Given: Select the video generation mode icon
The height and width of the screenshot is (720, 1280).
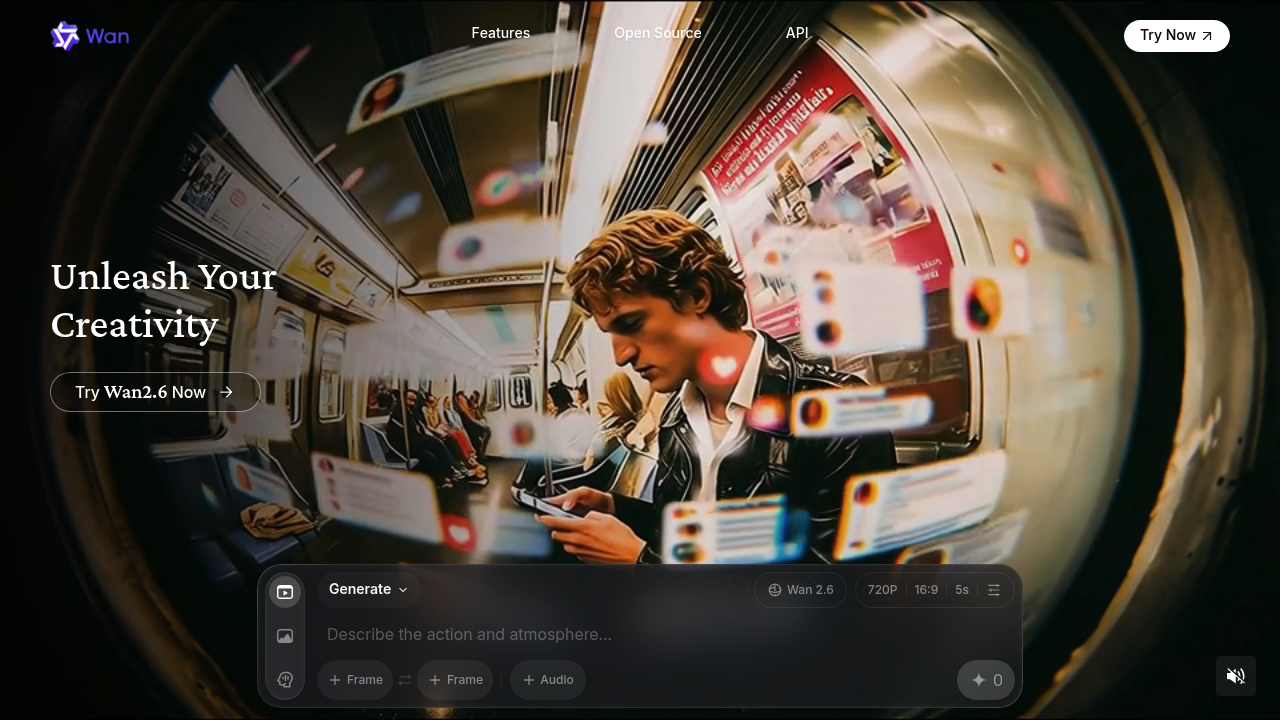Looking at the screenshot, I should (x=285, y=592).
